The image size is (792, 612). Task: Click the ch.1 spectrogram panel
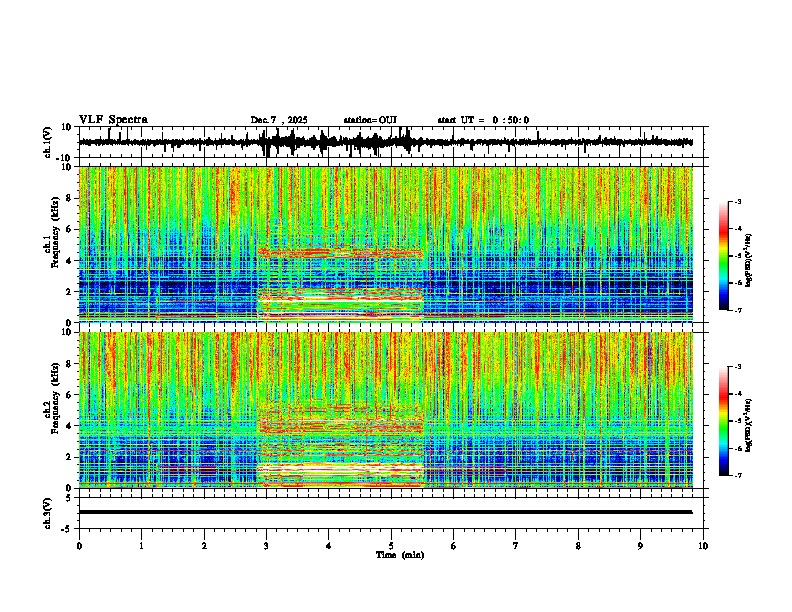385,244
